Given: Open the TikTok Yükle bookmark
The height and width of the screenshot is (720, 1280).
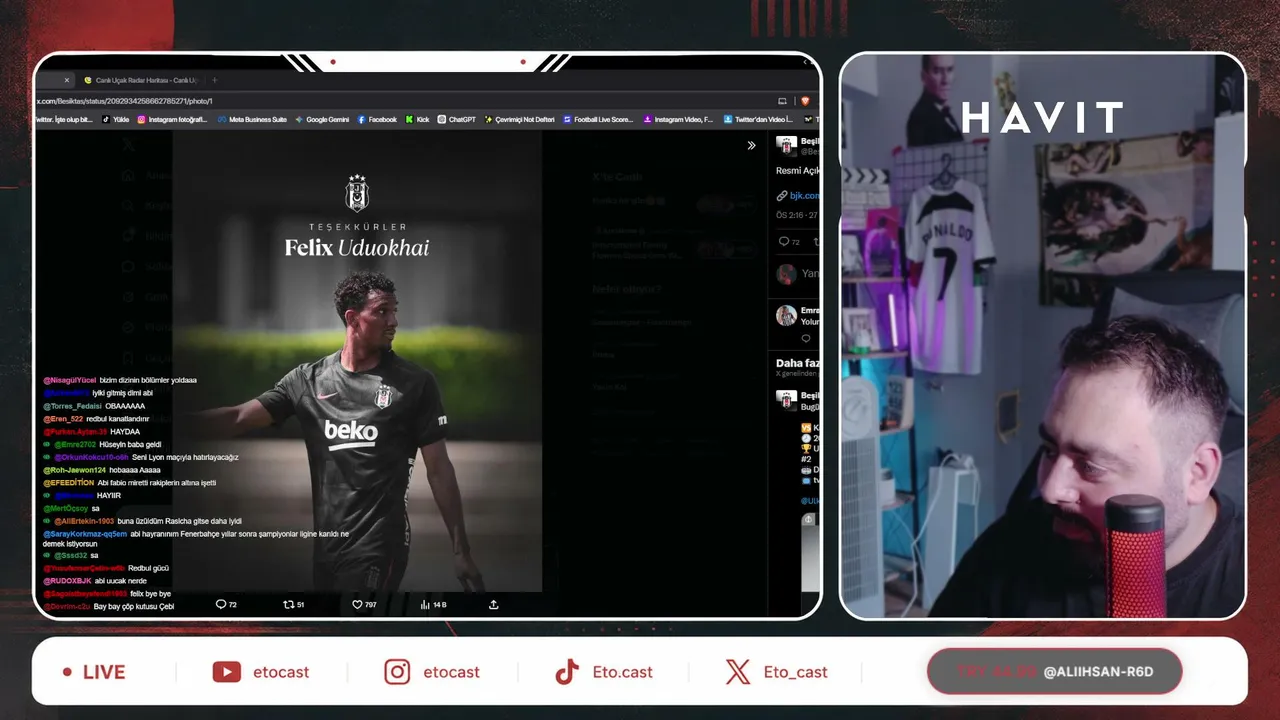Looking at the screenshot, I should (116, 119).
